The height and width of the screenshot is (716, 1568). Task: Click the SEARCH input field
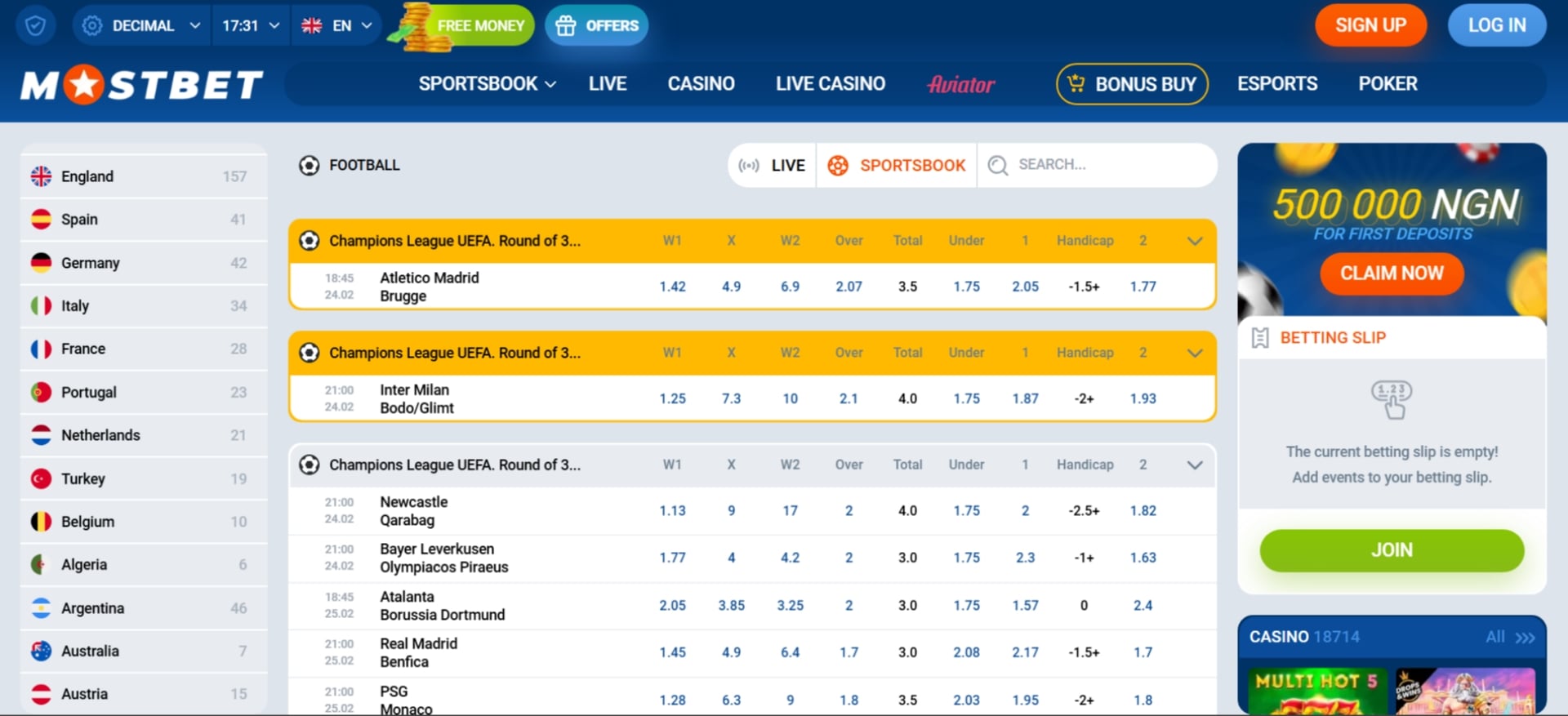[1097, 165]
